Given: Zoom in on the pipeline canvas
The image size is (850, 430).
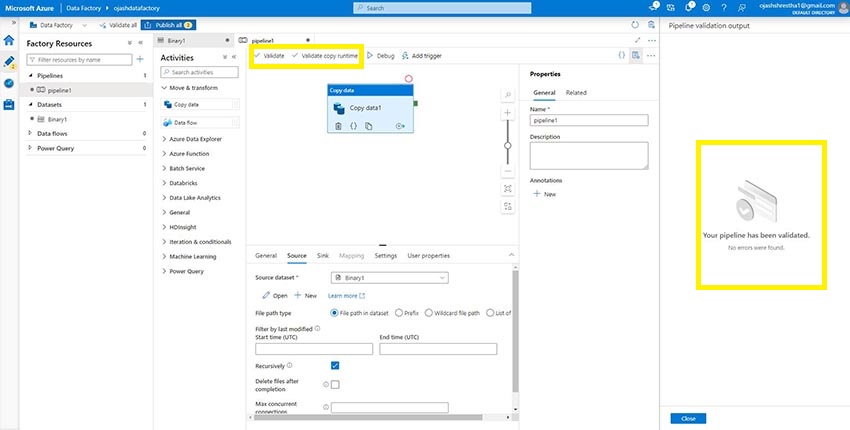Looking at the screenshot, I should click(x=508, y=113).
